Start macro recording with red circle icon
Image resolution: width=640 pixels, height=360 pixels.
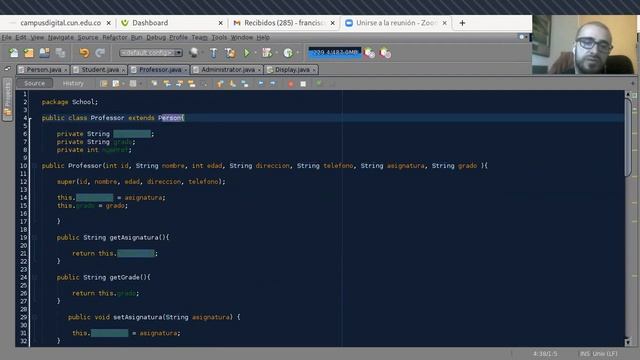pos(291,84)
